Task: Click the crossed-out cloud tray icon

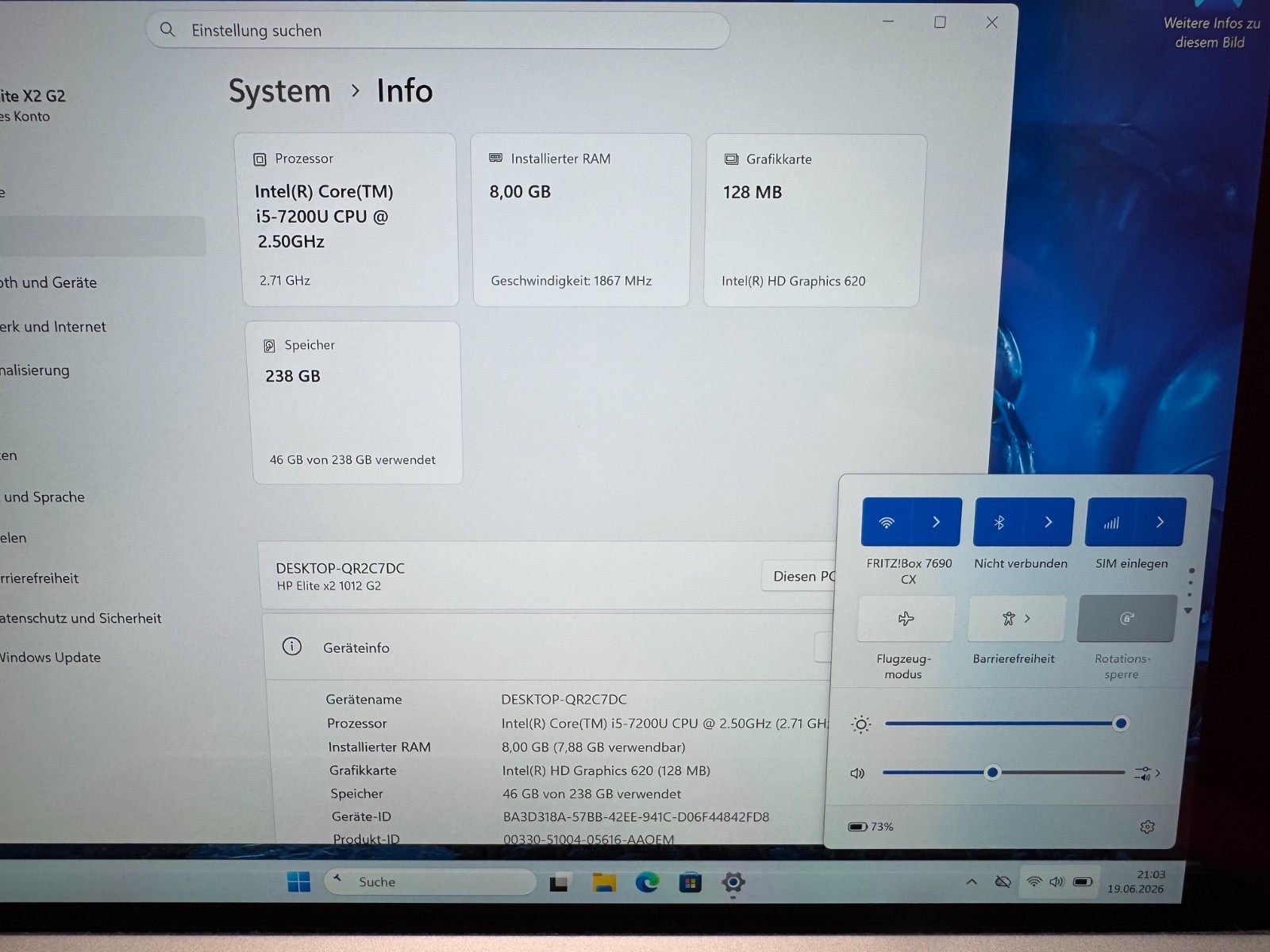Action: point(1003,882)
